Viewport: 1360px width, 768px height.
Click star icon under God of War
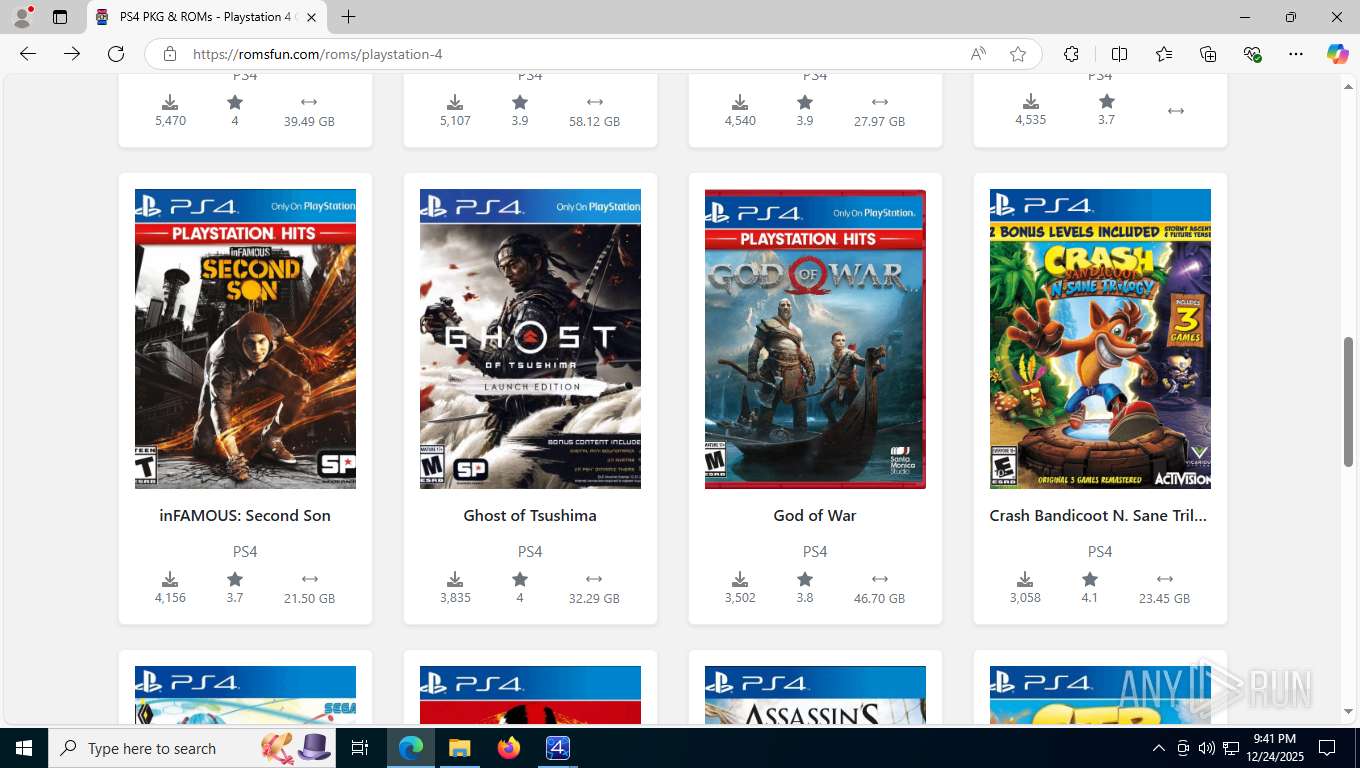(805, 580)
